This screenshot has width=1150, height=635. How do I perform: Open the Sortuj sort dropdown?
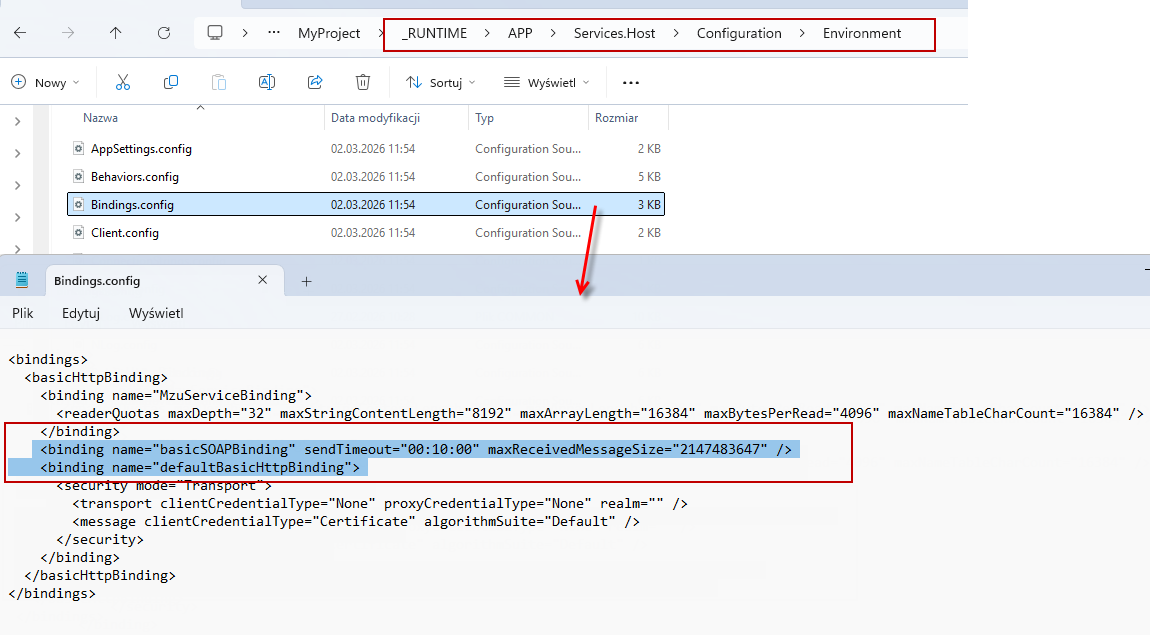click(x=441, y=83)
